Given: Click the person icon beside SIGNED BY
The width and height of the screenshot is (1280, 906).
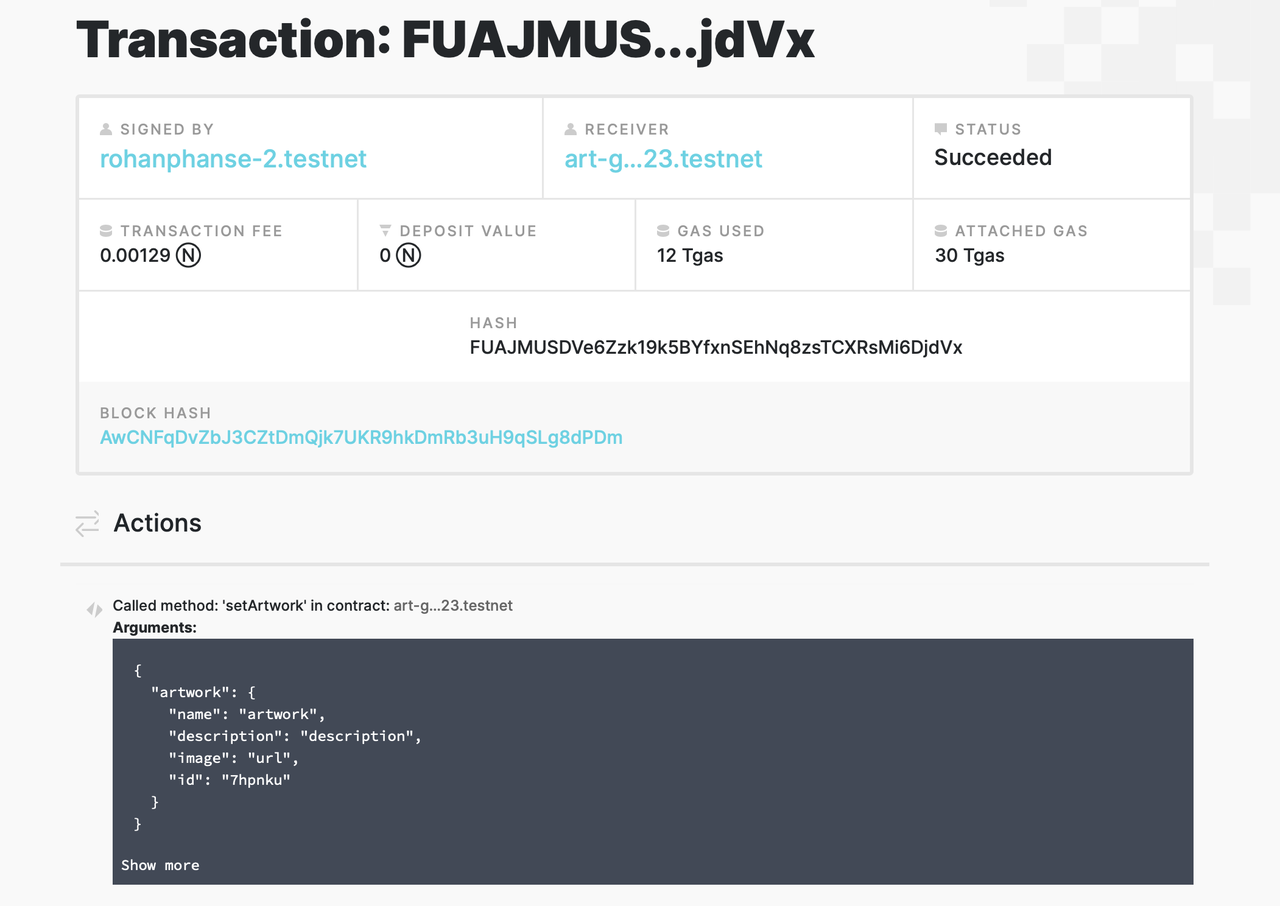Looking at the screenshot, I should point(106,130).
